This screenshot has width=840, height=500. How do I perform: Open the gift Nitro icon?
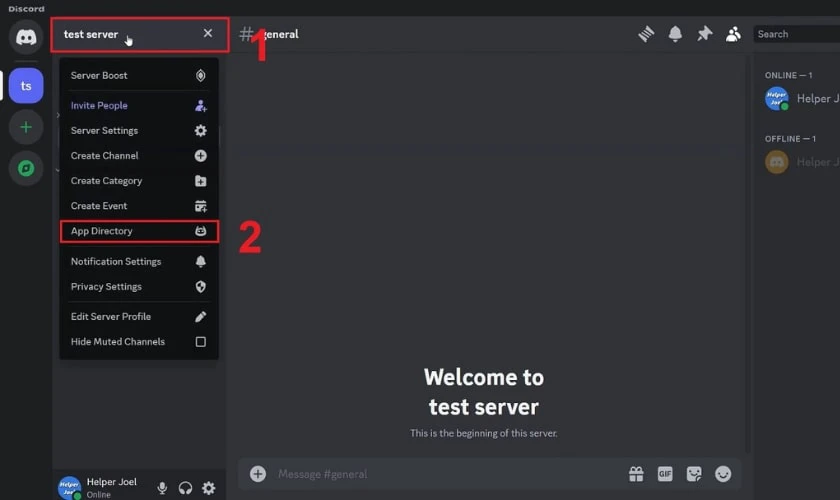click(x=636, y=474)
